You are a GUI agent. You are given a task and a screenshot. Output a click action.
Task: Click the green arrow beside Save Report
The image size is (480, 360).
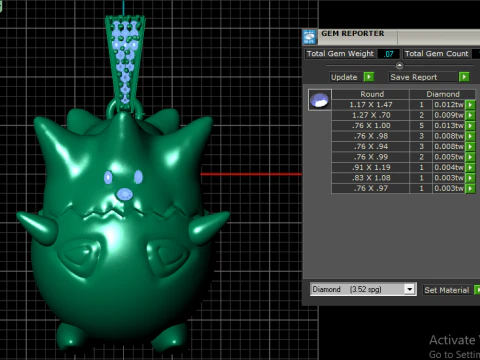pyautogui.click(x=464, y=77)
